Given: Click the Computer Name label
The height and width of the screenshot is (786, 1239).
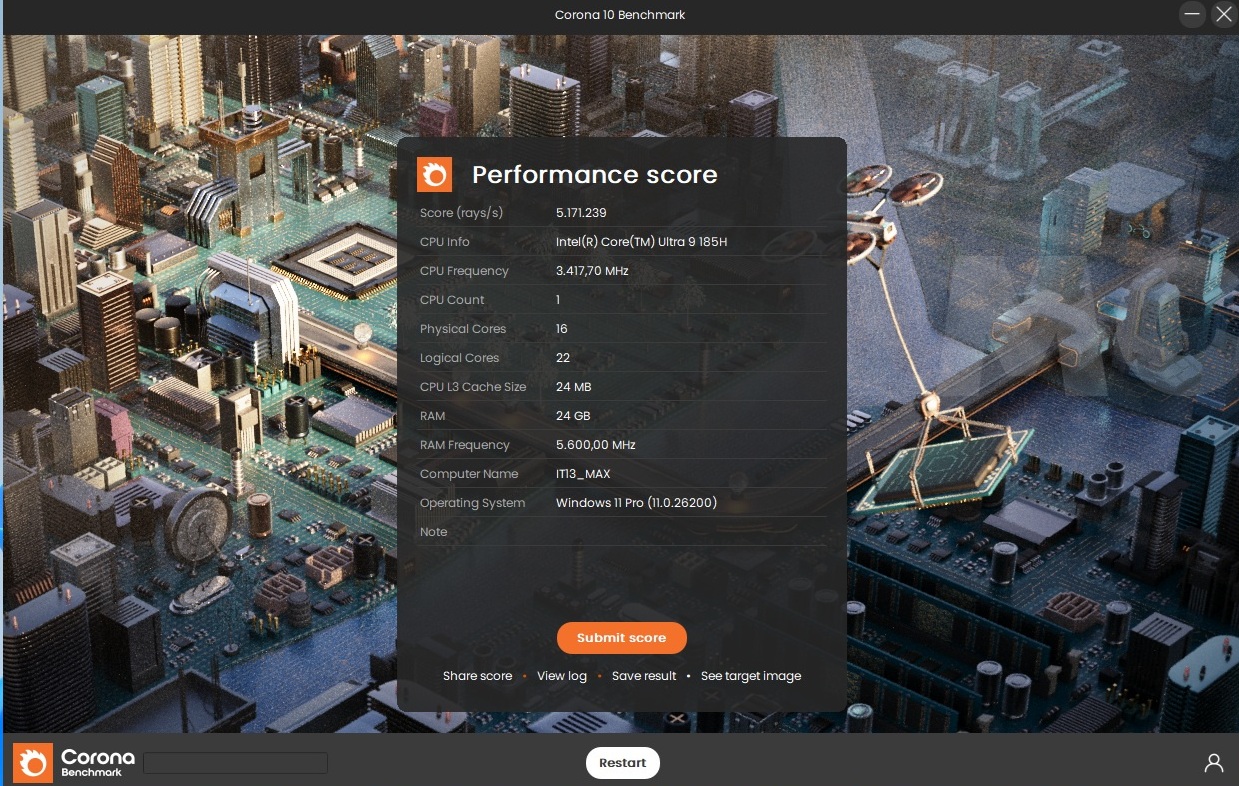Looking at the screenshot, I should coord(469,474).
